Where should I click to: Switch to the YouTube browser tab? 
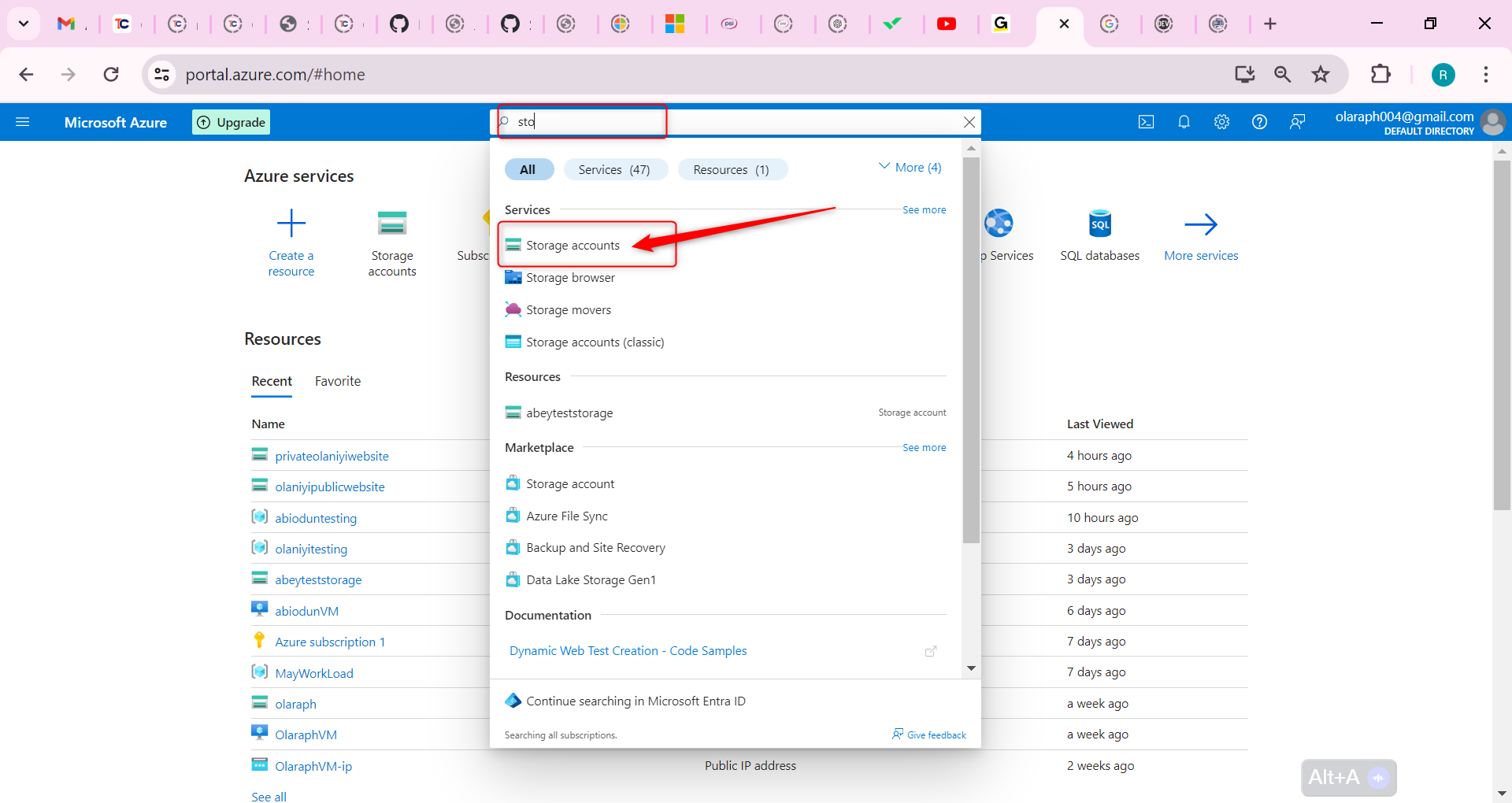click(x=947, y=24)
